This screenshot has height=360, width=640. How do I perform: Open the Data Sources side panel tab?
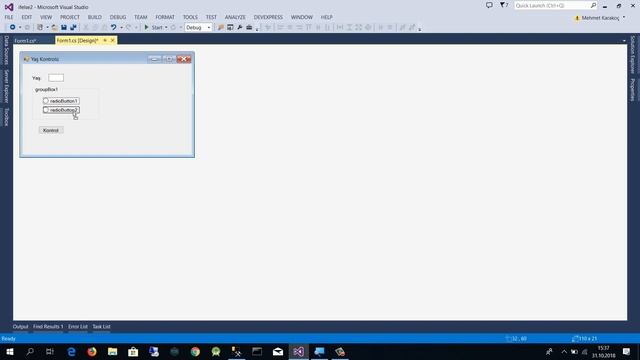[6, 50]
